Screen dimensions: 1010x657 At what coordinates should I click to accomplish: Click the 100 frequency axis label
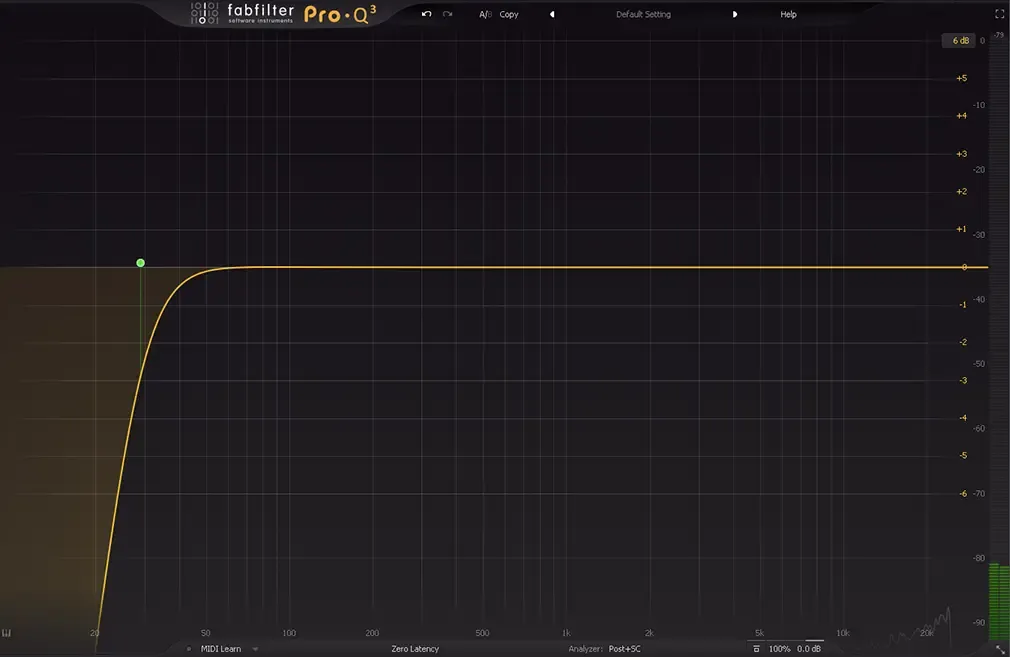coord(289,633)
